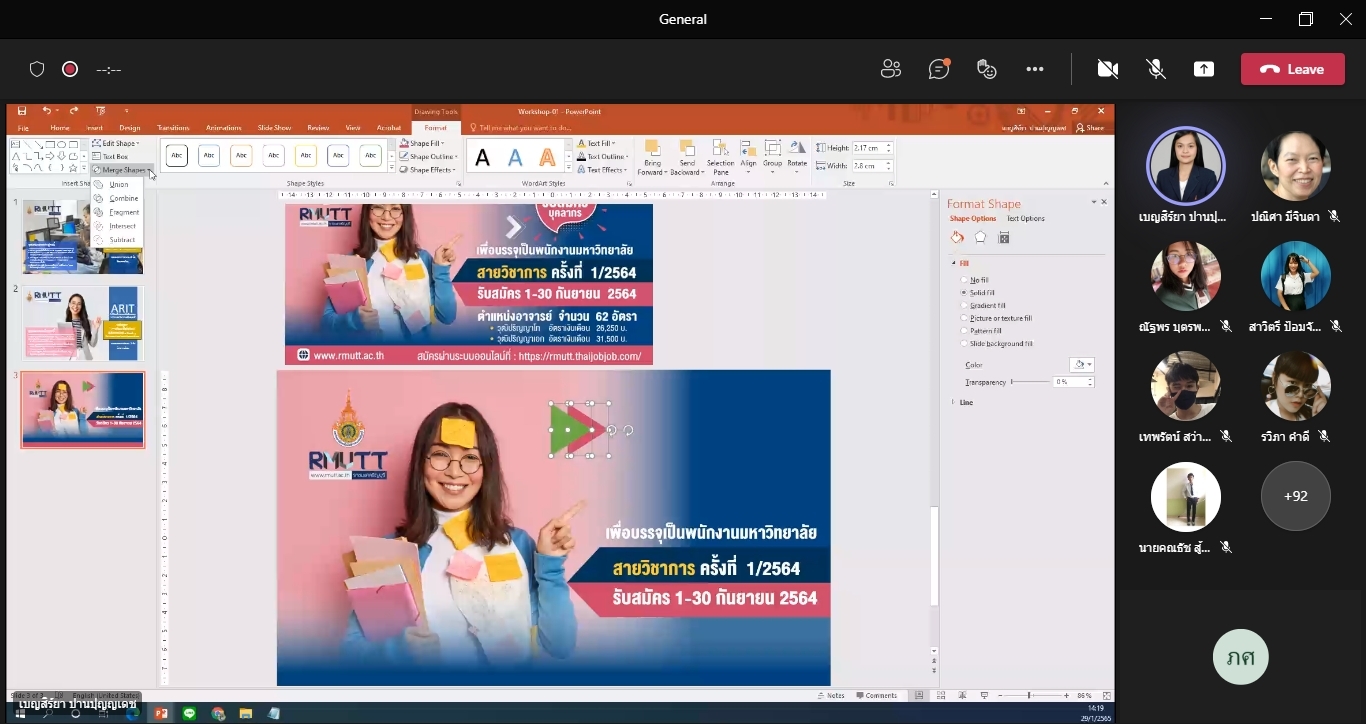This screenshot has width=1366, height=724.
Task: Choose Subtract from Merge Shapes menu
Action: 116,240
